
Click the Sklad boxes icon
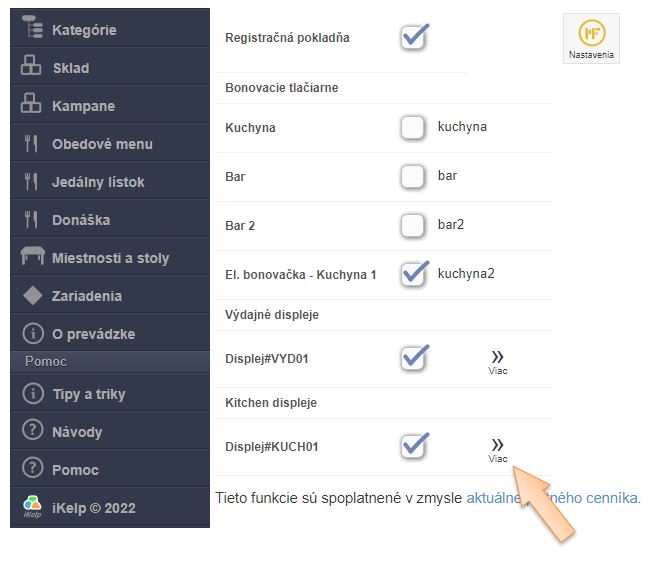click(x=32, y=68)
